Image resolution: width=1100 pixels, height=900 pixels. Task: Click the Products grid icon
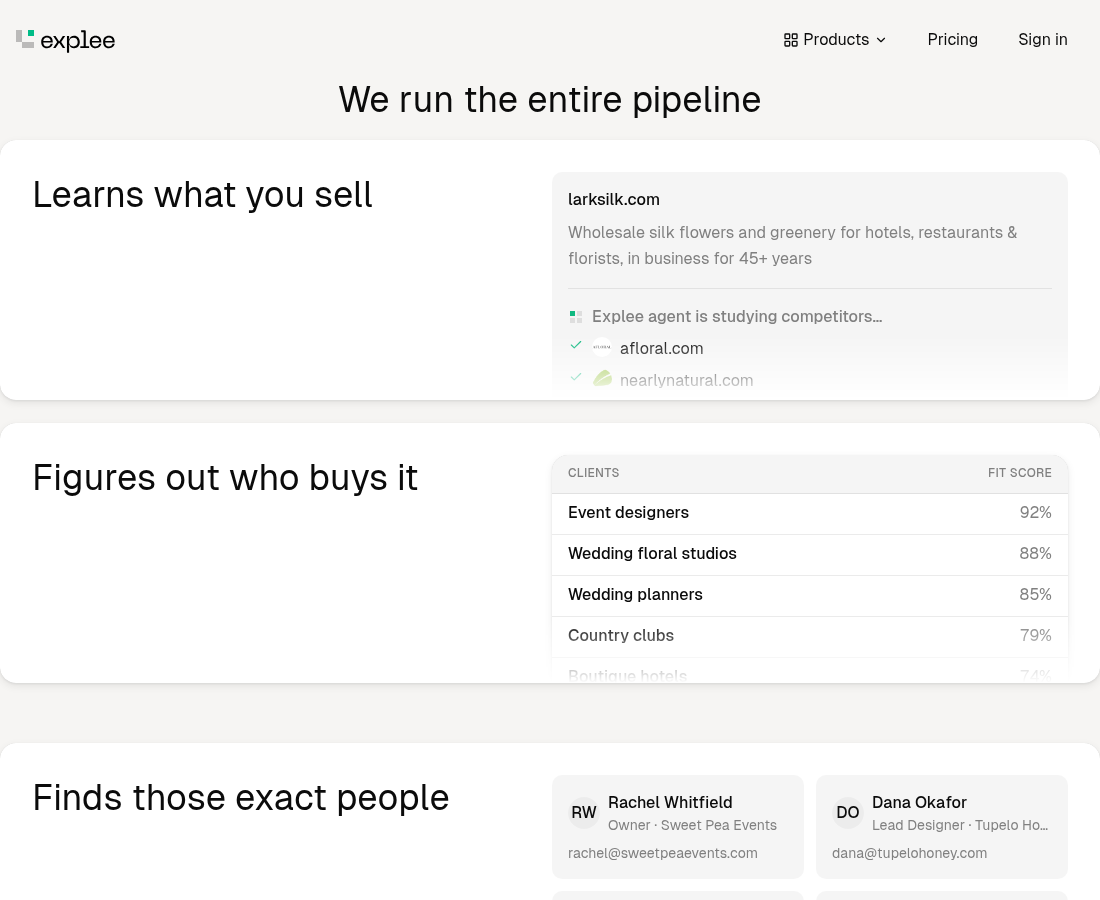click(791, 40)
